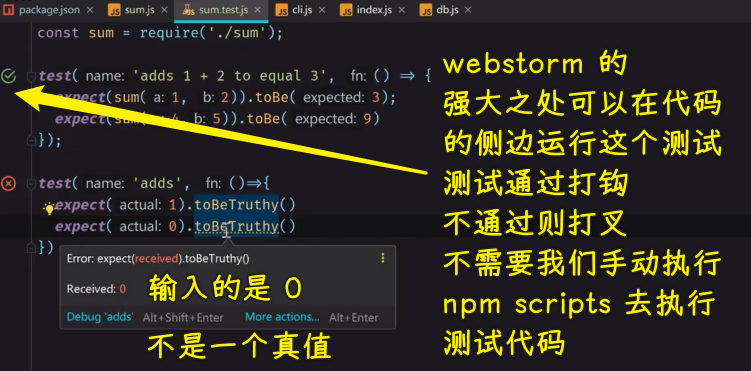Open the yellow lightbulb quick-fix icon
The image size is (751, 371).
click(49, 207)
